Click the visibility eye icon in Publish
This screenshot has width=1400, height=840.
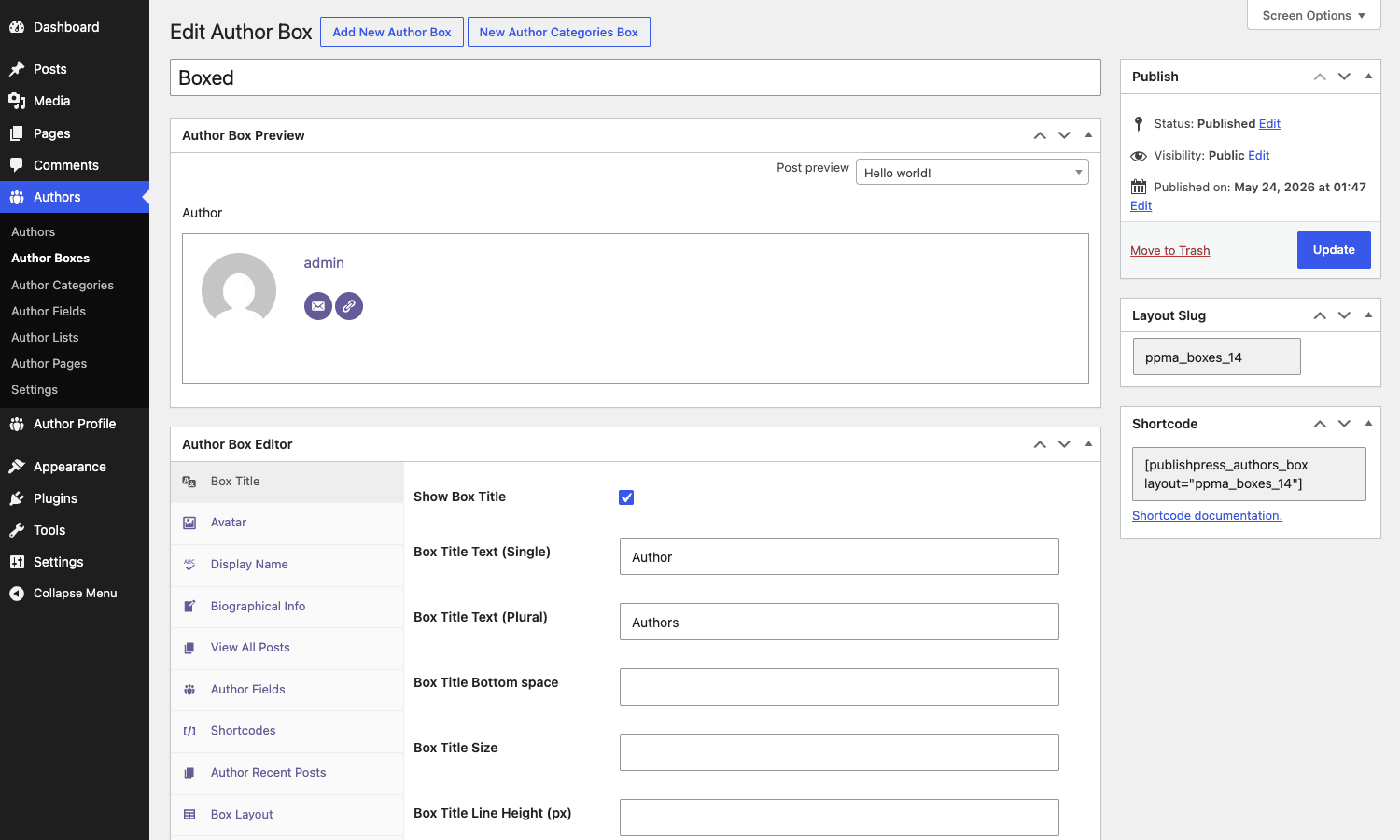[1139, 156]
